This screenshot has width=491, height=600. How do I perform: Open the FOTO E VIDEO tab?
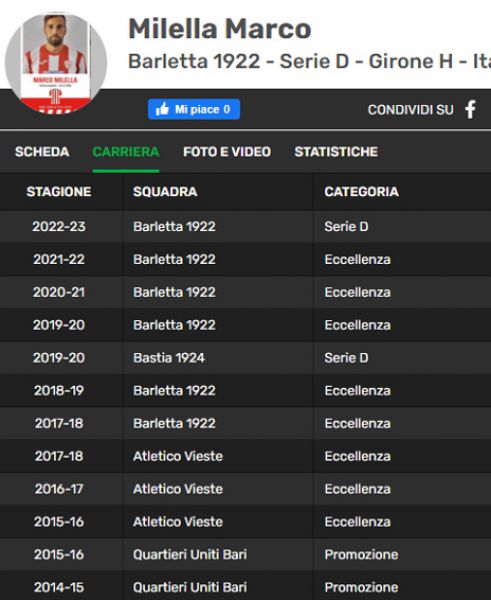pos(227,152)
